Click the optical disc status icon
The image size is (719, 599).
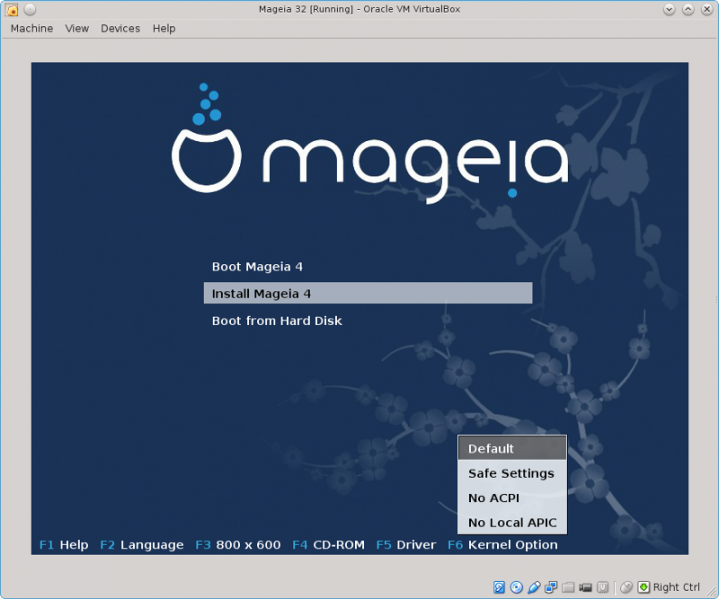tap(516, 587)
